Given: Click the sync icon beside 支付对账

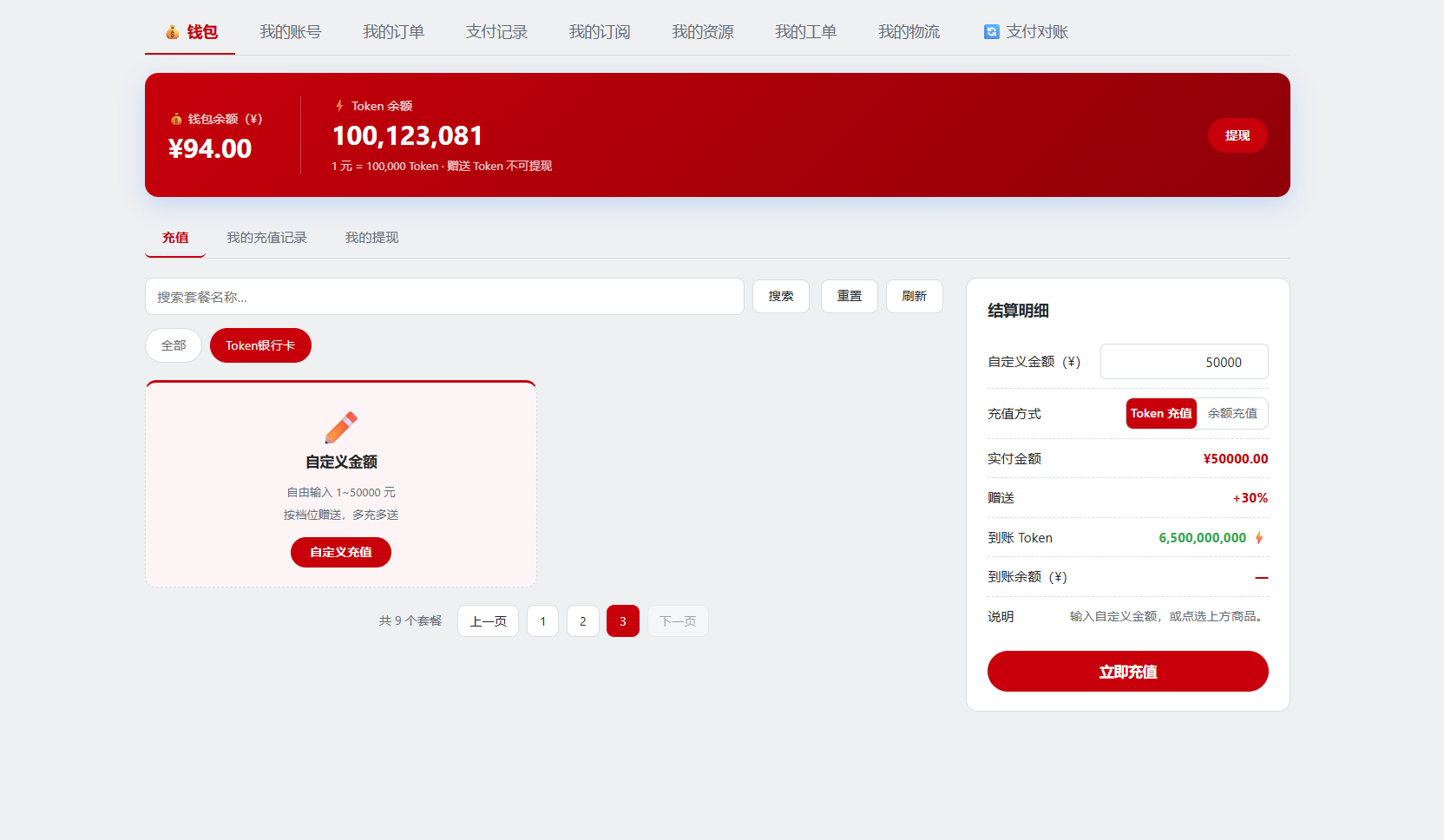Looking at the screenshot, I should pyautogui.click(x=992, y=32).
